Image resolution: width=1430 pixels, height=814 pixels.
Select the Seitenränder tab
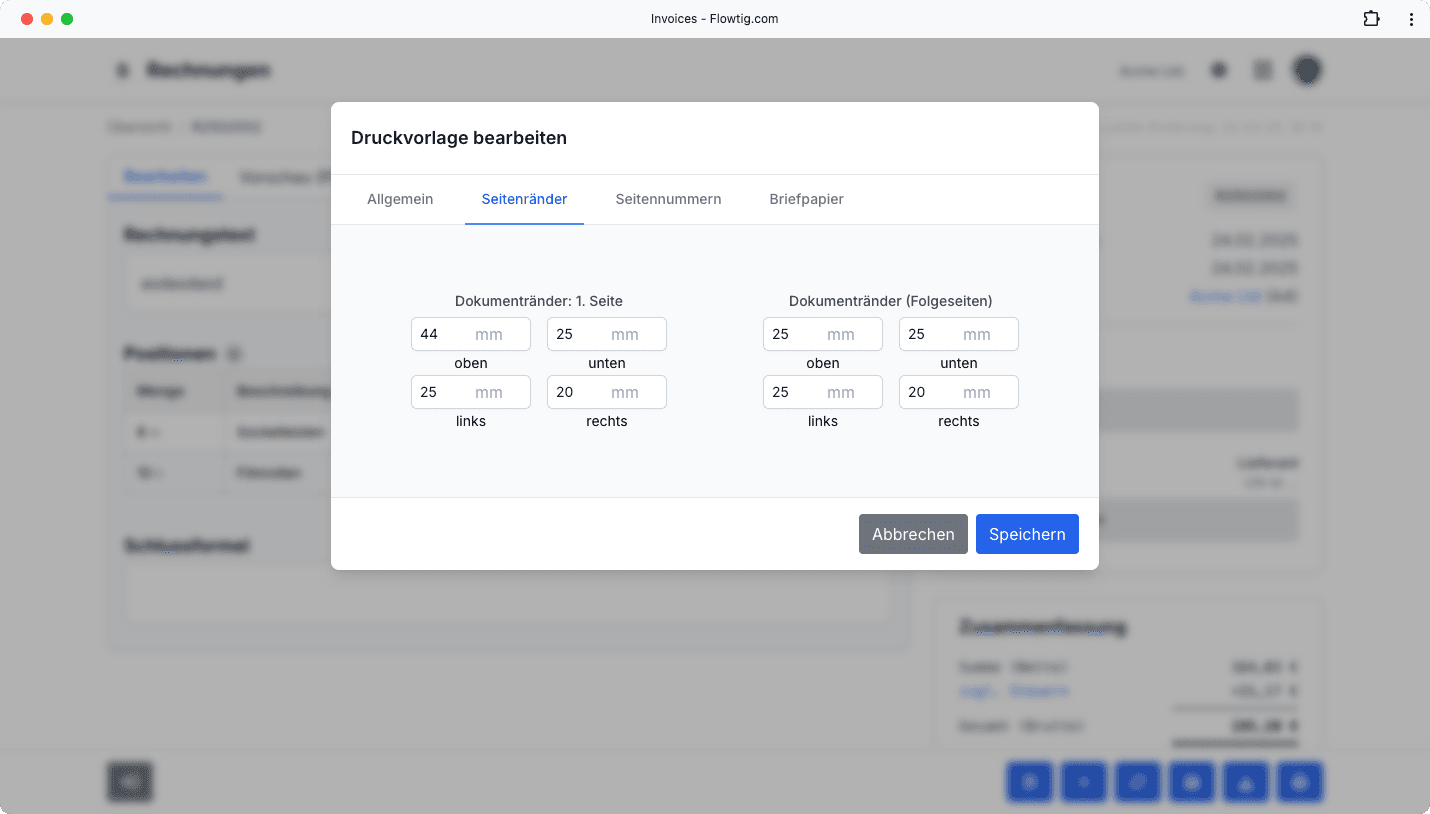pos(524,199)
